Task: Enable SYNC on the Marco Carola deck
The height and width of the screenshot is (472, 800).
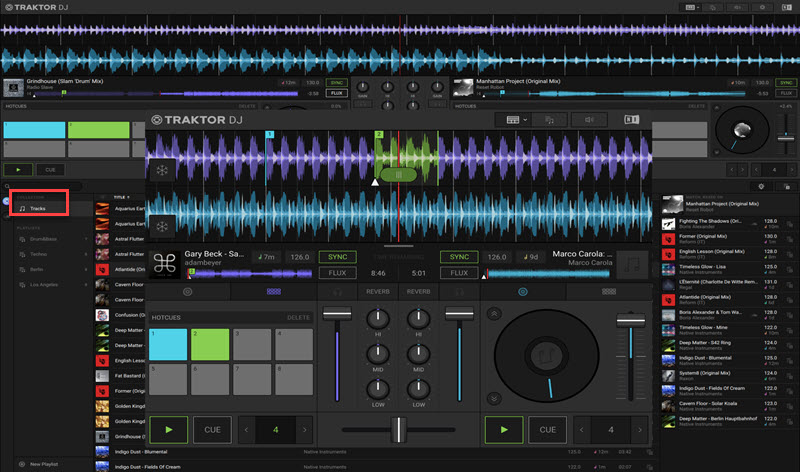Action: [459, 257]
